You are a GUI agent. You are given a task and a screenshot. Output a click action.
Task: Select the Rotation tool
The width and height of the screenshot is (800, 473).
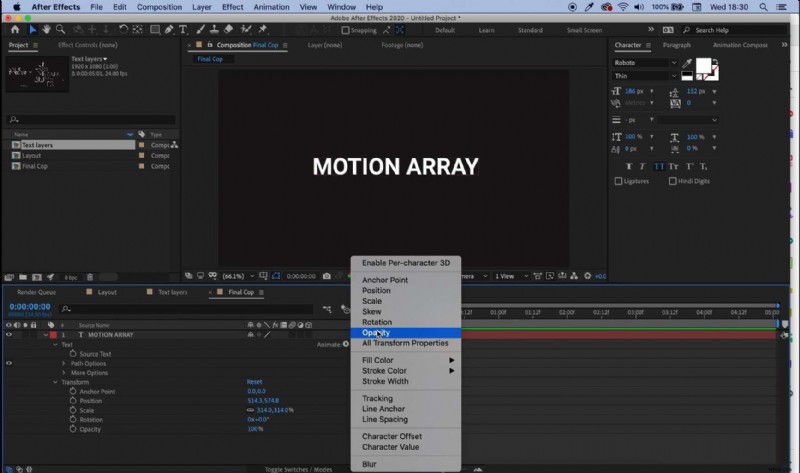123,30
